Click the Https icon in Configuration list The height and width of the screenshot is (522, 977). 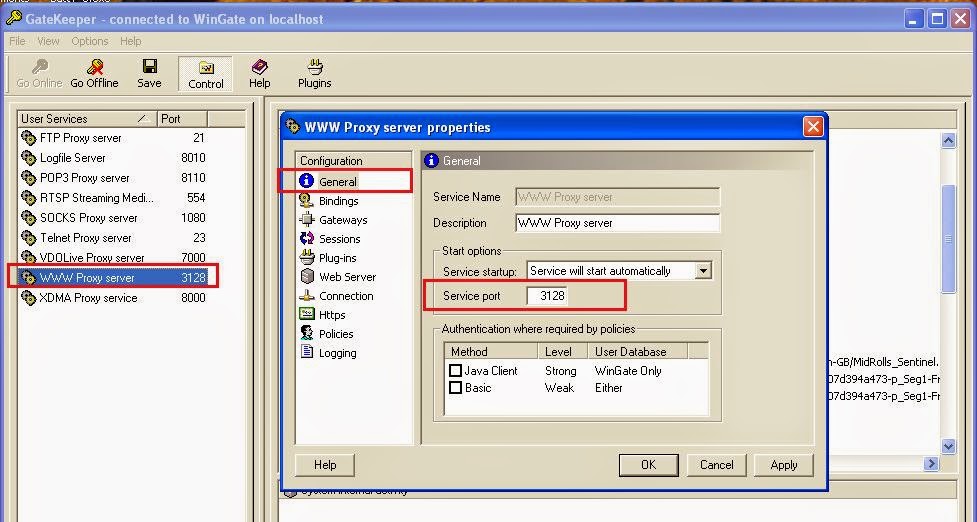[x=306, y=314]
